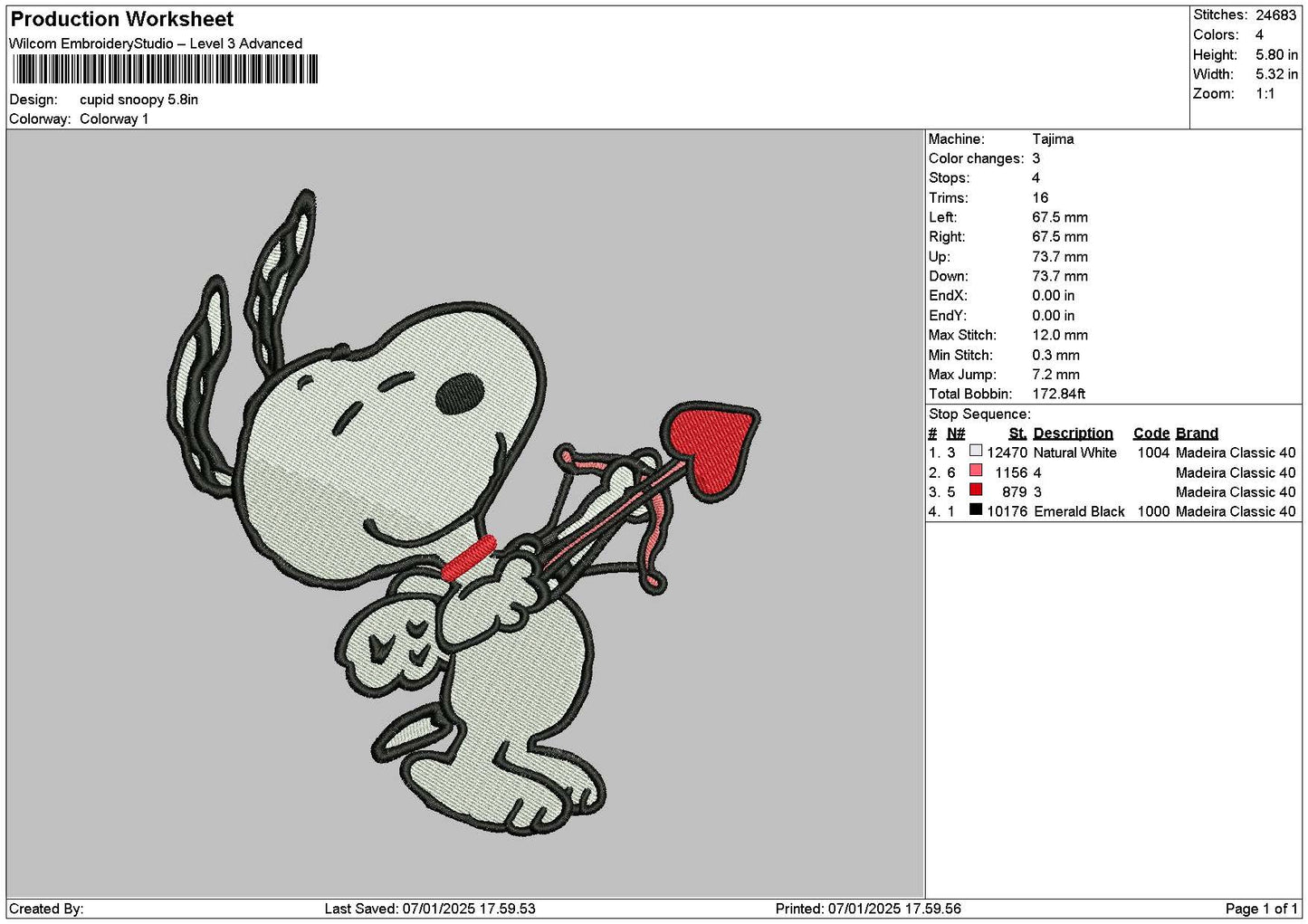This screenshot has width=1308, height=924.
Task: Click the "EndY:" label
Action: tap(948, 316)
